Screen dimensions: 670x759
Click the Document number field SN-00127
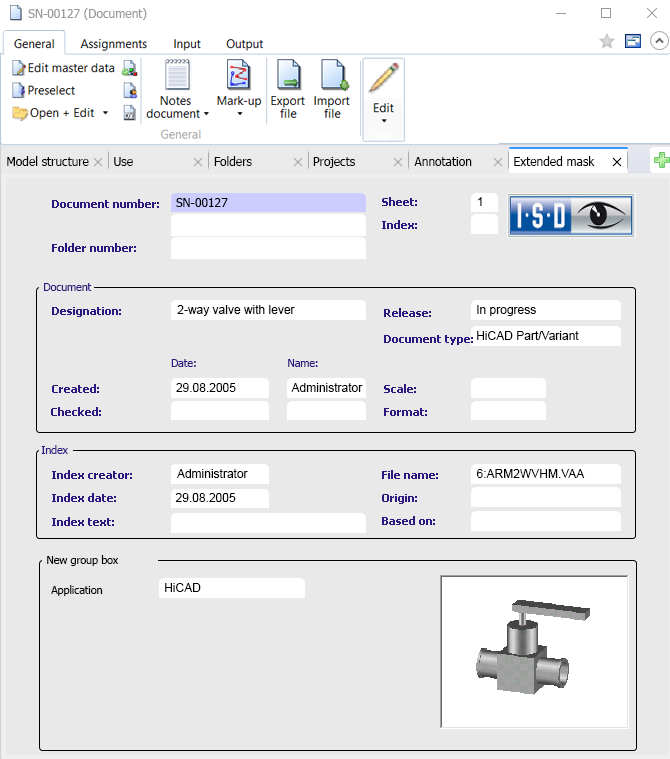tap(268, 203)
